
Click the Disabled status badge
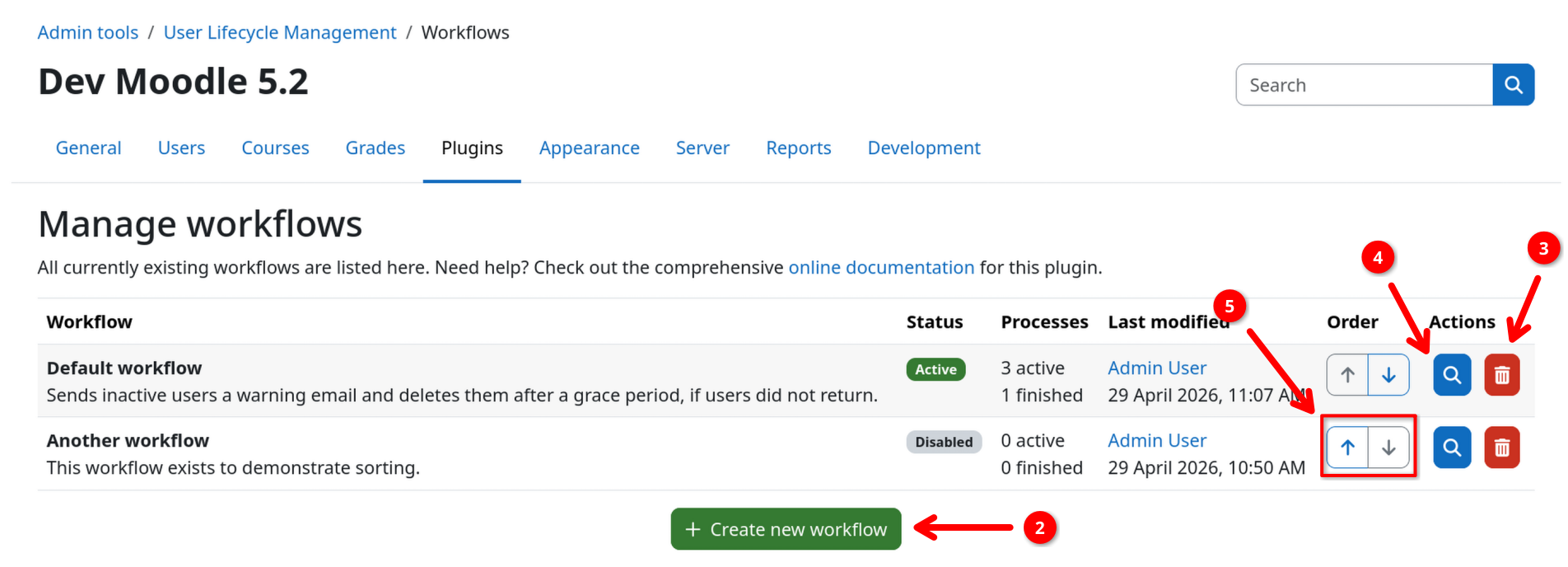pyautogui.click(x=944, y=442)
